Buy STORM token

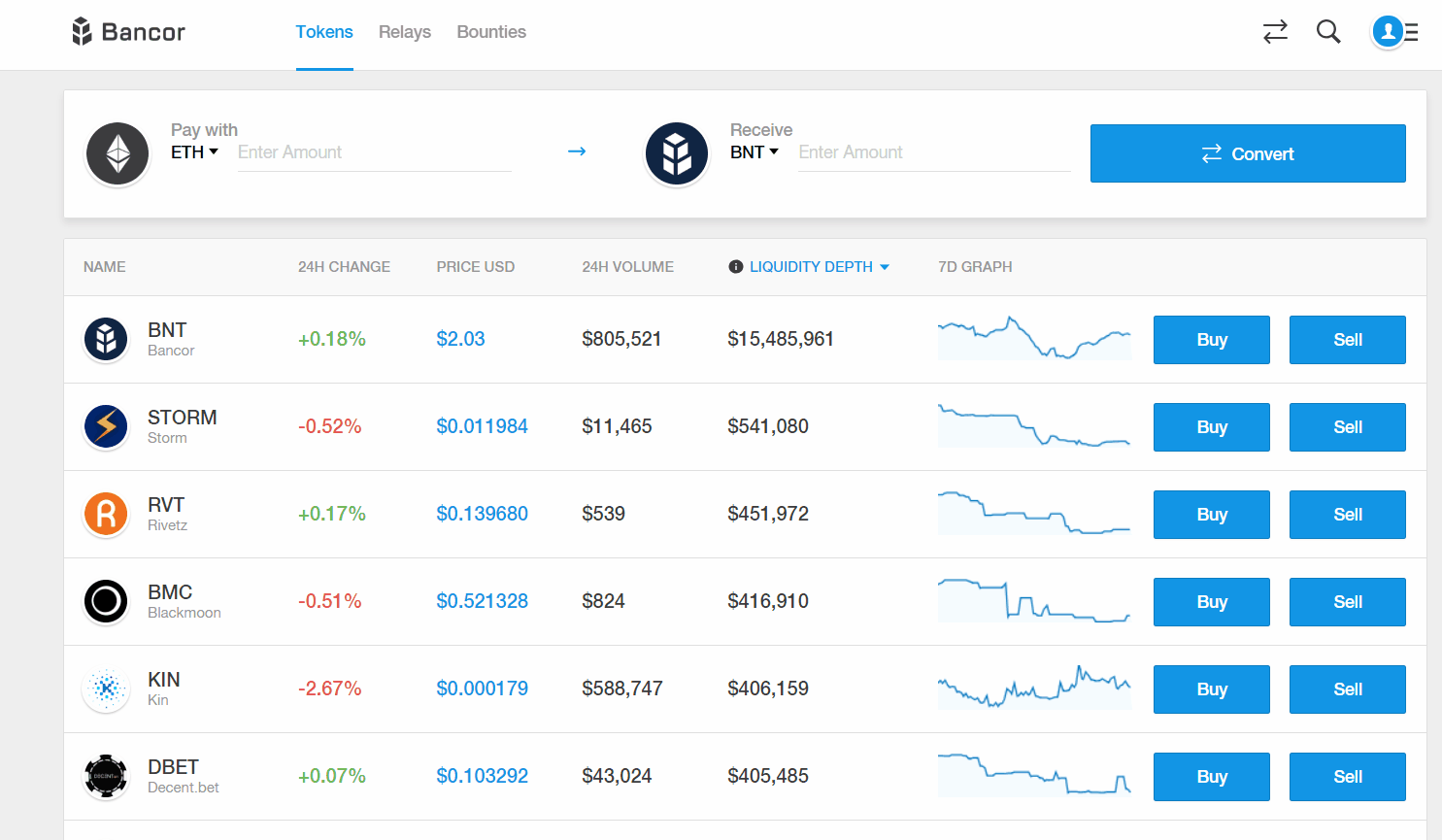[x=1212, y=427]
